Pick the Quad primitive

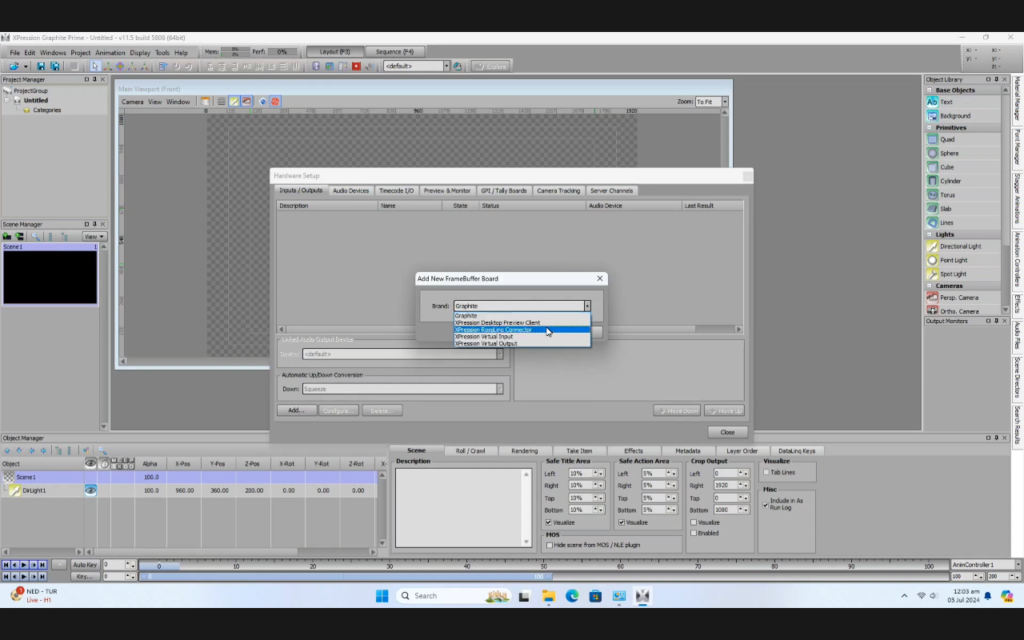coord(947,139)
